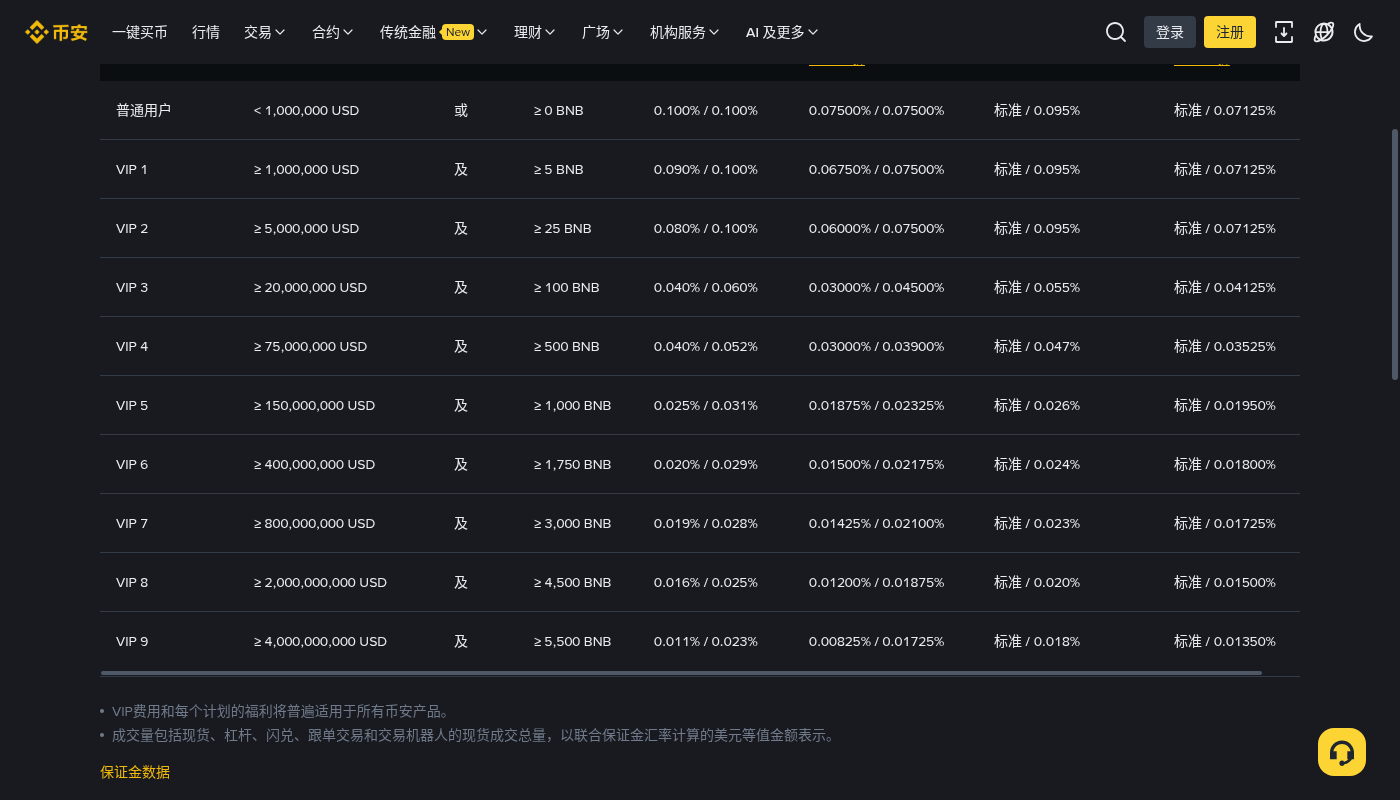Open the AI 及更多 menu
Screen dimensions: 1400x800
(x=782, y=32)
